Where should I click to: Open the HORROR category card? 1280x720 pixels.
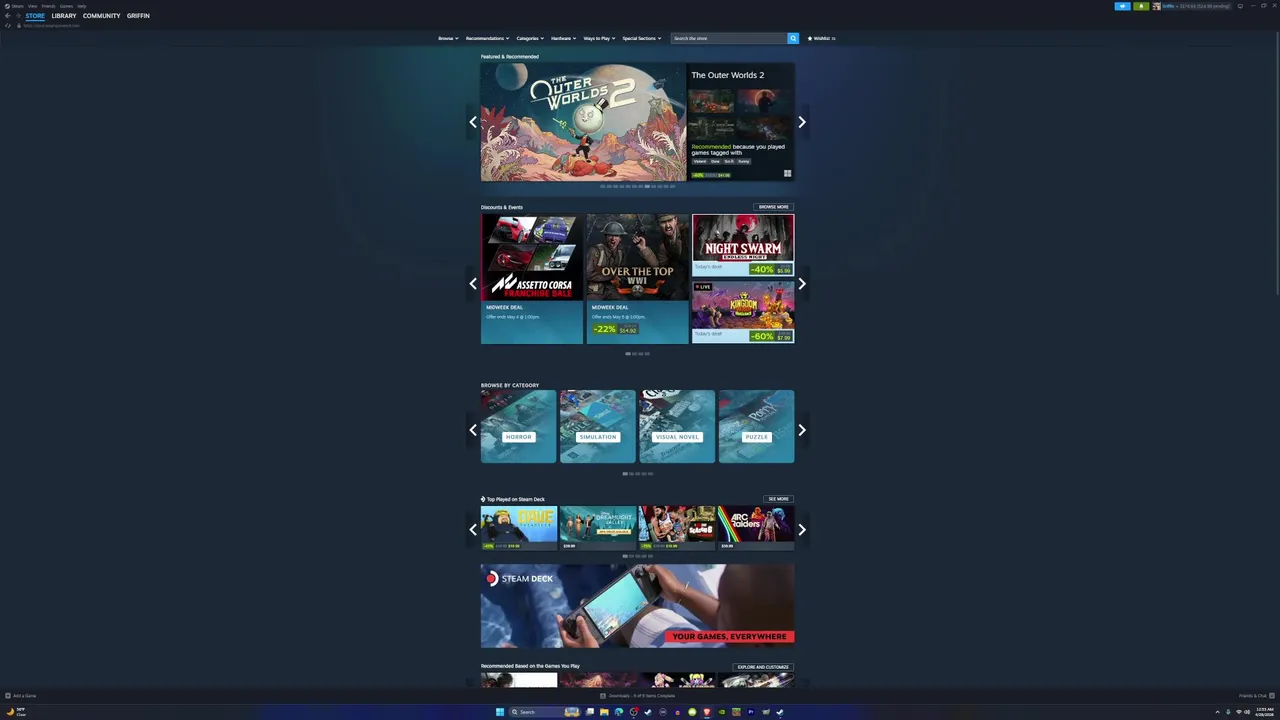tap(518, 427)
